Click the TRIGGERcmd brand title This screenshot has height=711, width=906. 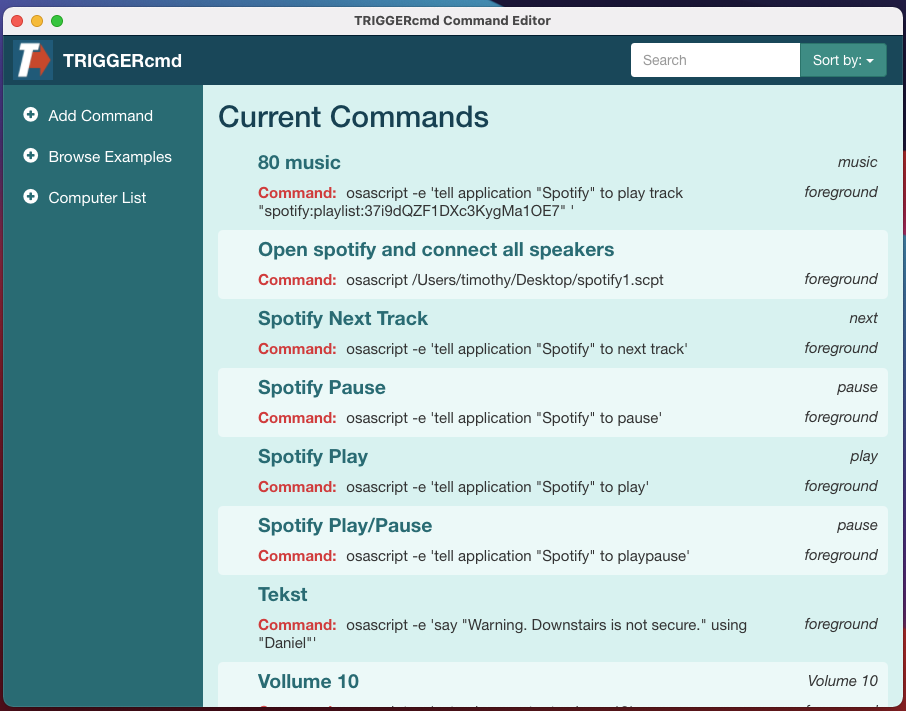coord(122,61)
